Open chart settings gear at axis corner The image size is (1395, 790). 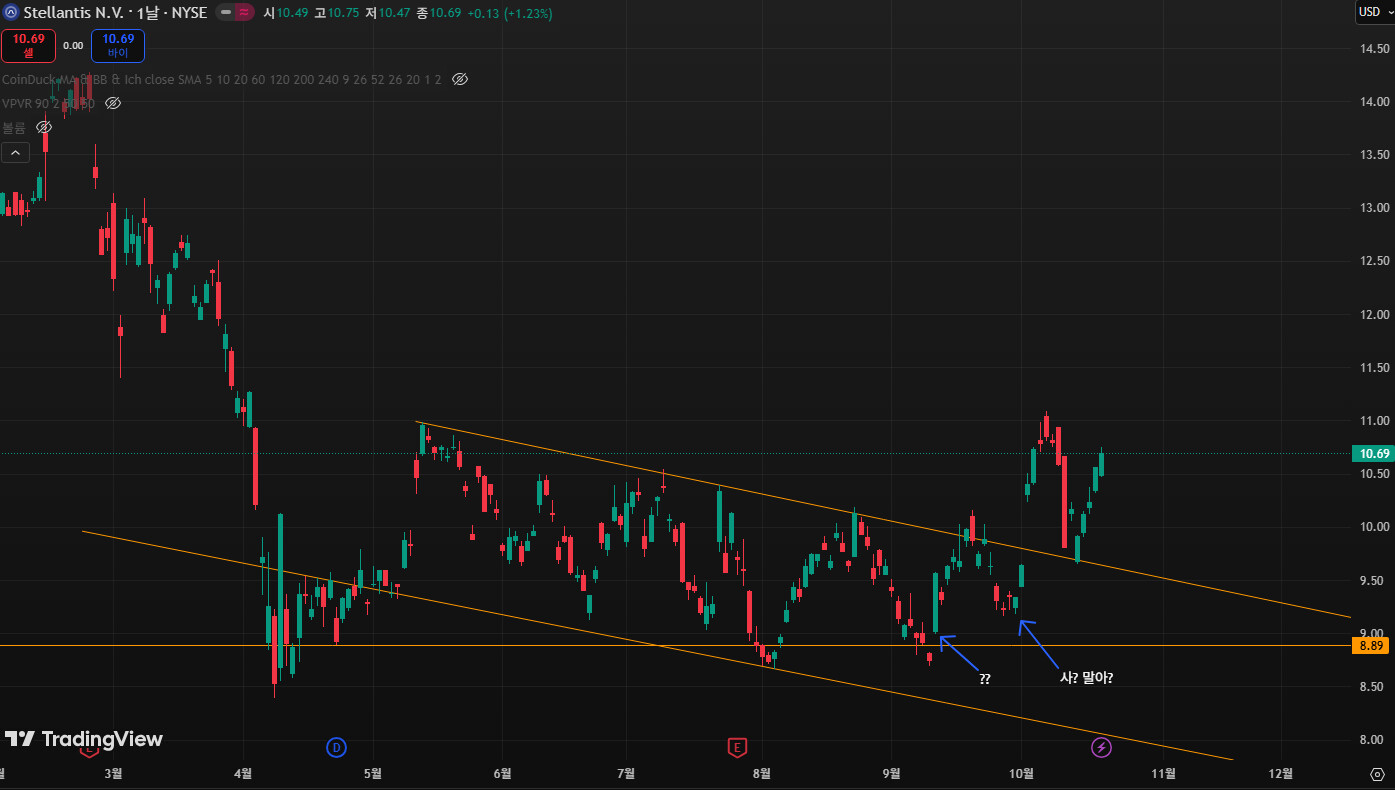1377,773
